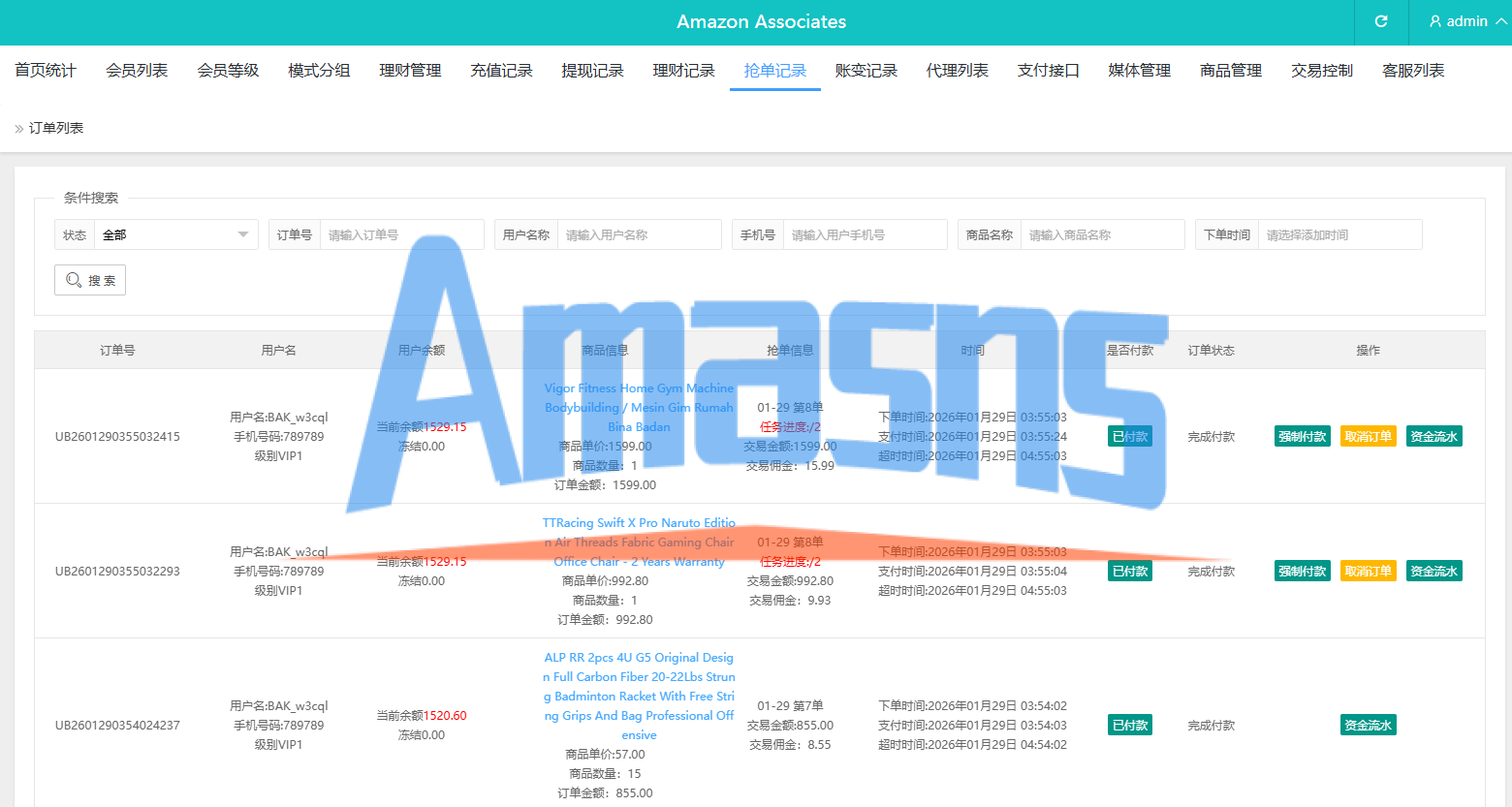Go to the 提现记录 tab

click(592, 70)
